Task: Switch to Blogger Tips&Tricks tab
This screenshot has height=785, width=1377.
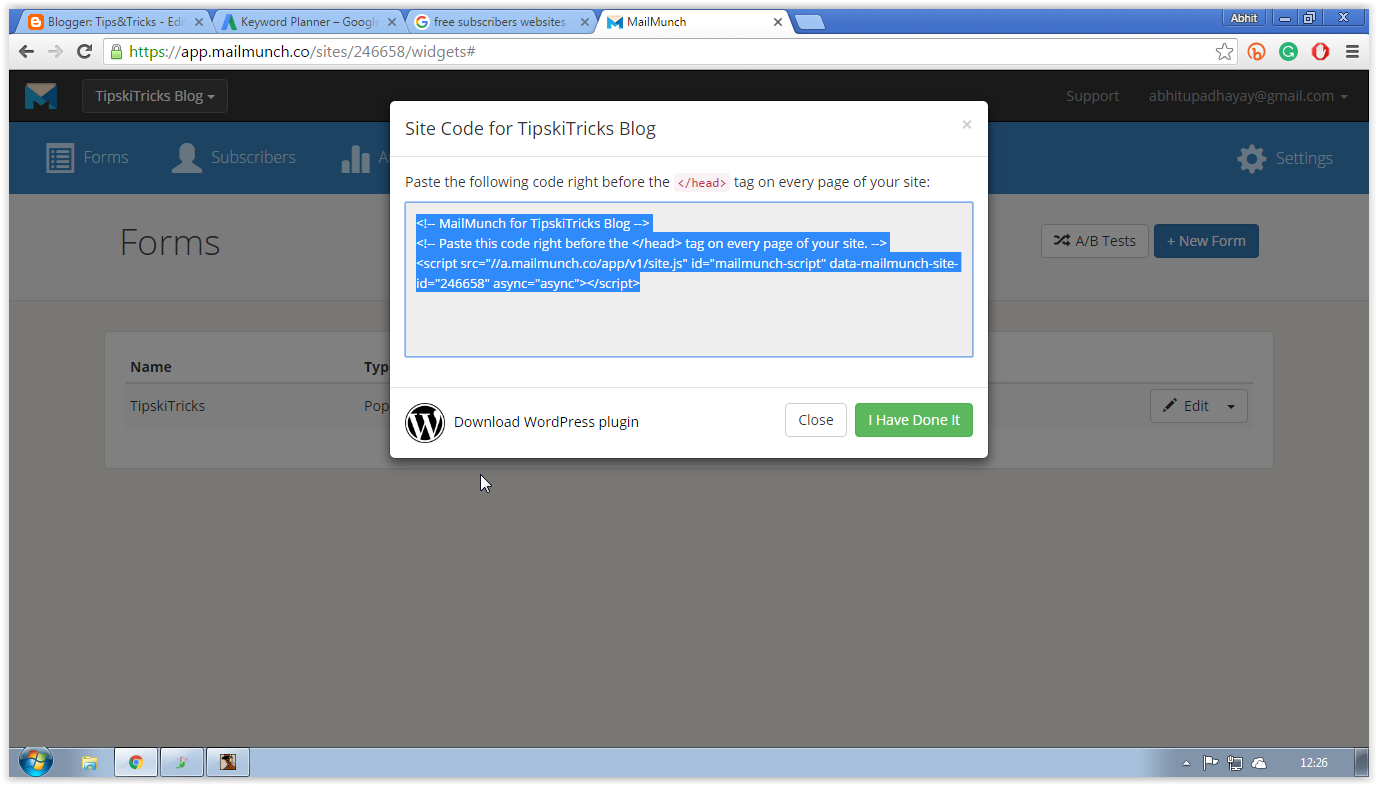Action: [115, 21]
